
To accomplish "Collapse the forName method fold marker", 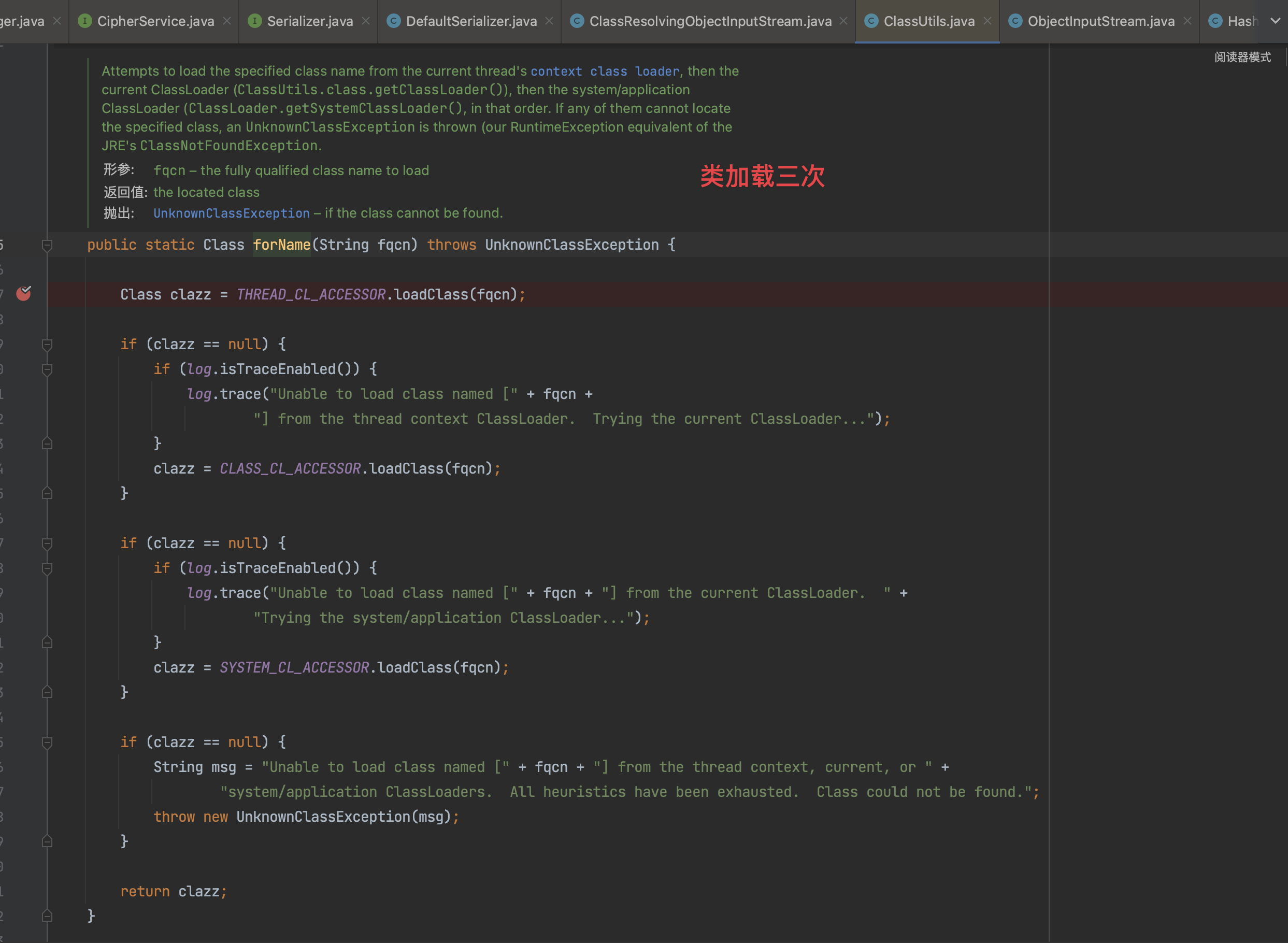I will coord(47,246).
